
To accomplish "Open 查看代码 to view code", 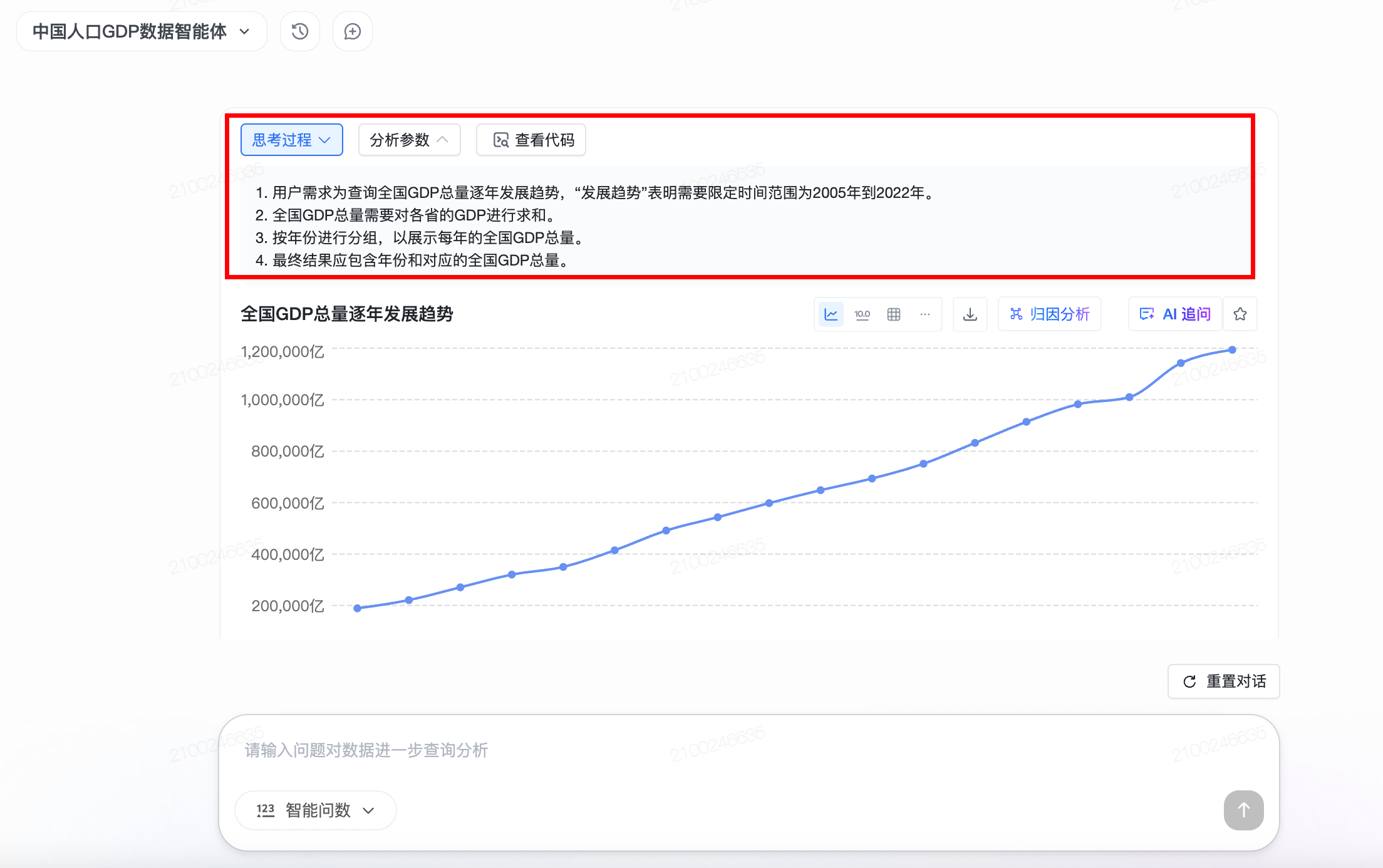I will tap(531, 140).
